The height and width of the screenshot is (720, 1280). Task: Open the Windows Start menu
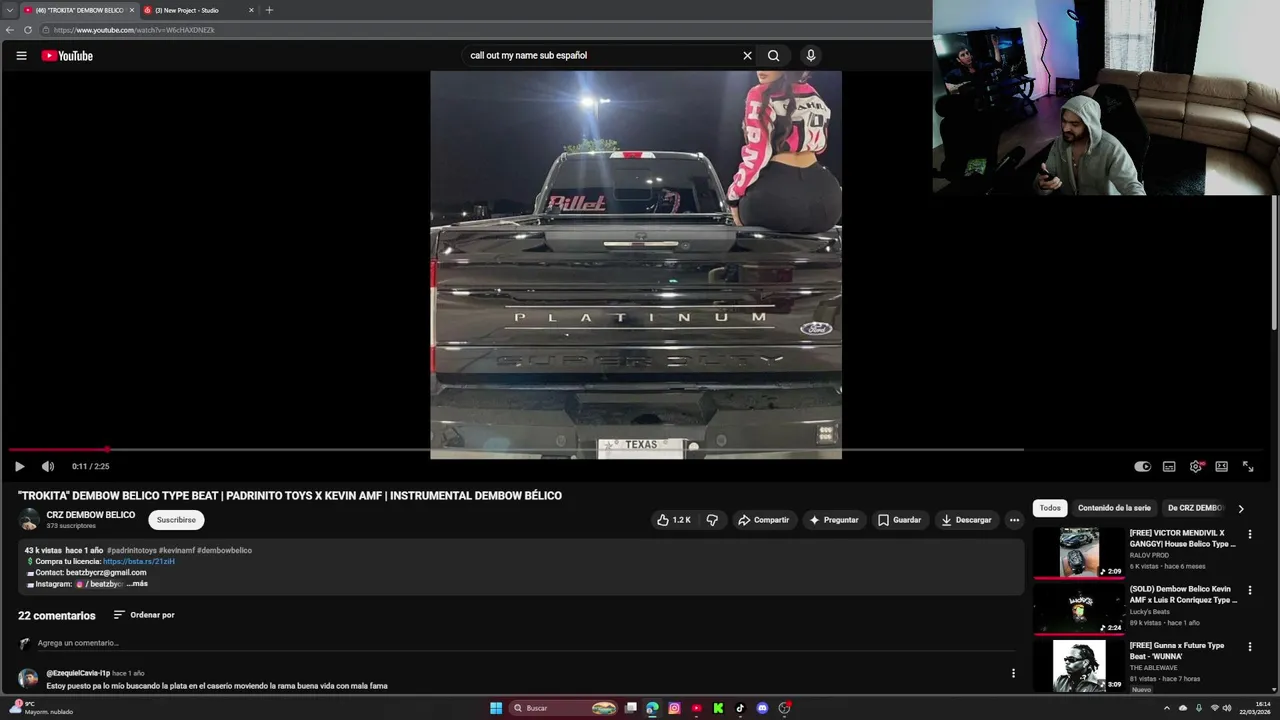coord(496,708)
